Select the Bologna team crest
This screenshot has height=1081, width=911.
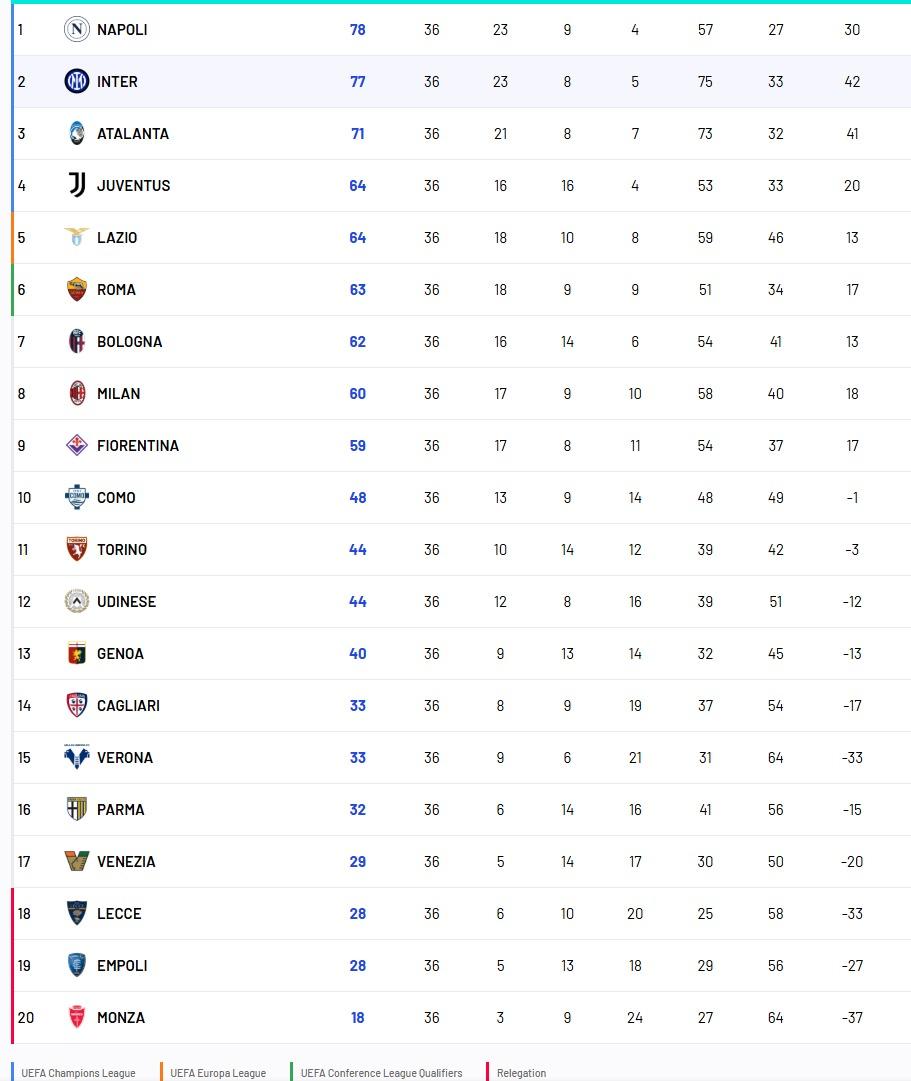[77, 342]
